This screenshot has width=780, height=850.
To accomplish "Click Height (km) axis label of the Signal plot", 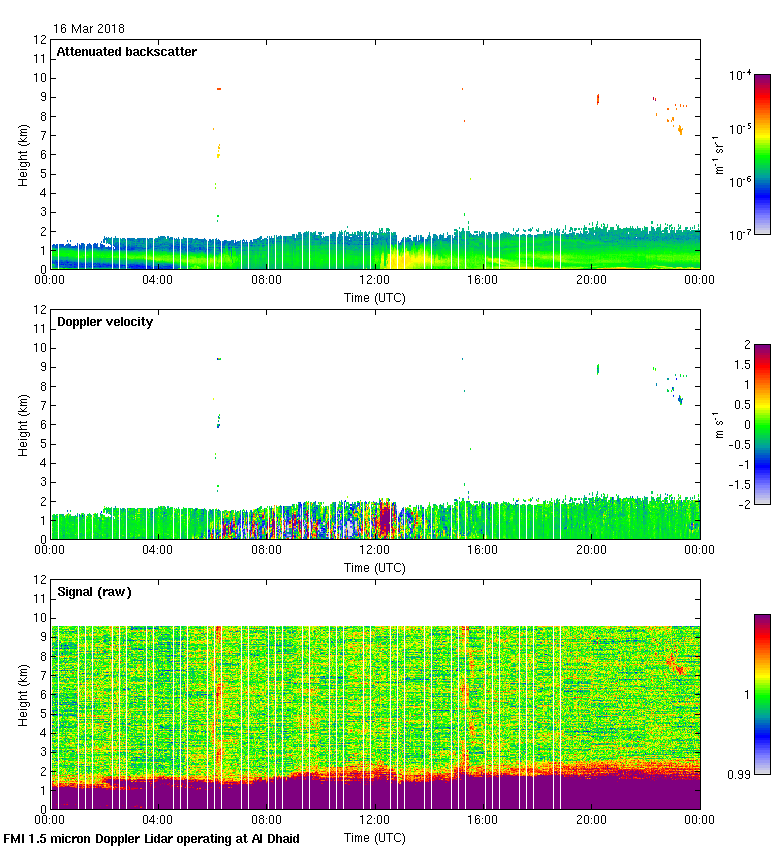I will coord(23,694).
